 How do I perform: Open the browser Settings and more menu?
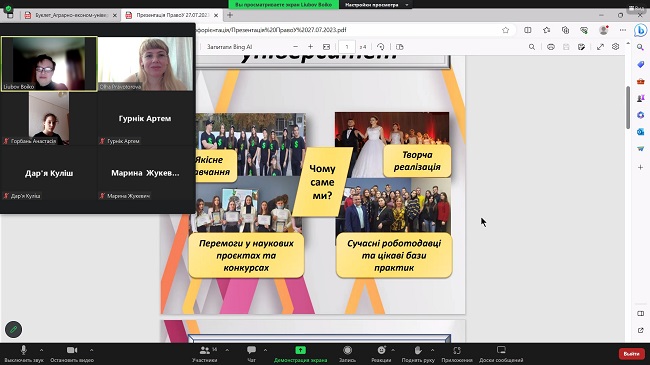pos(623,30)
